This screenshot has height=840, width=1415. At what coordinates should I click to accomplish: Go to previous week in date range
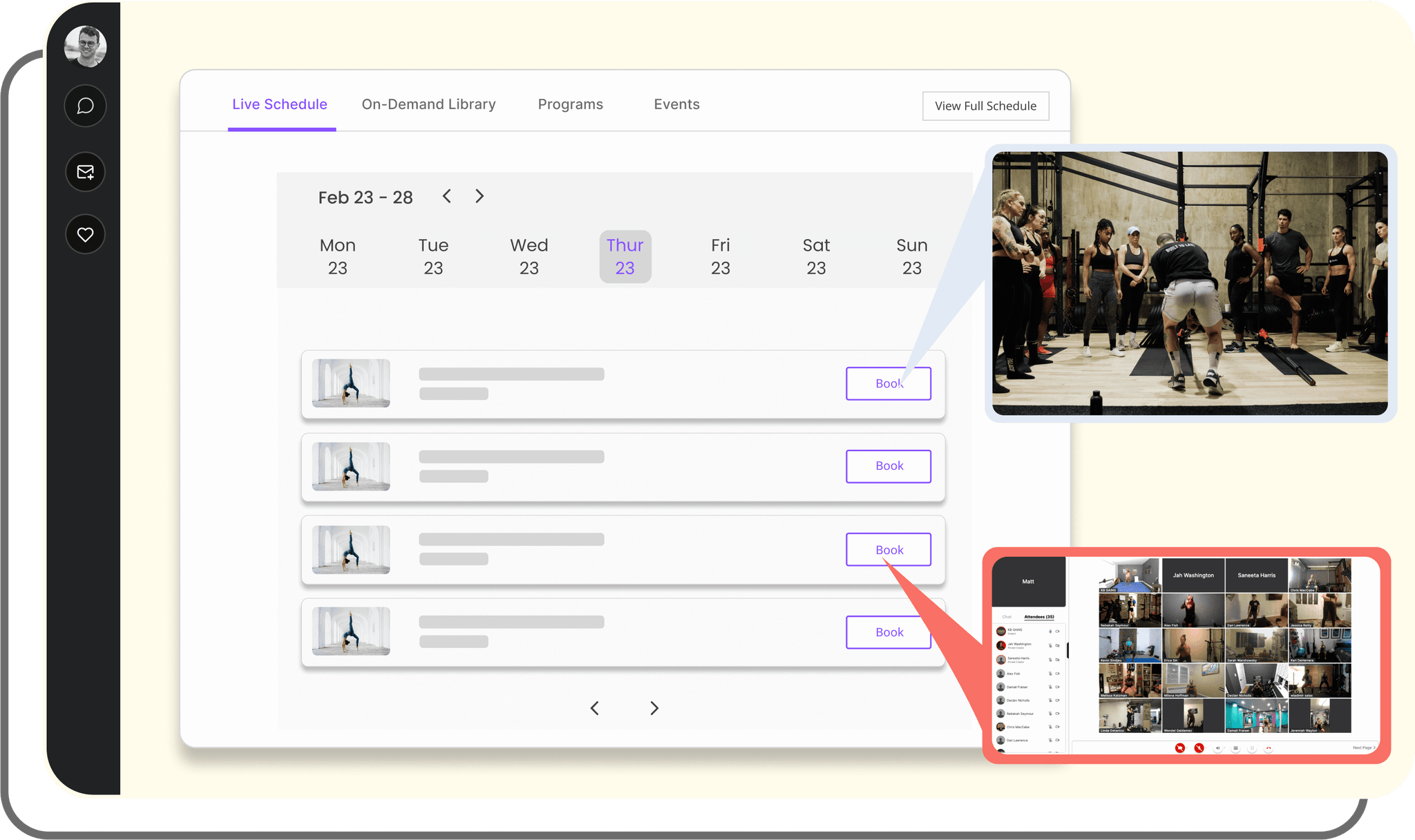pyautogui.click(x=447, y=196)
